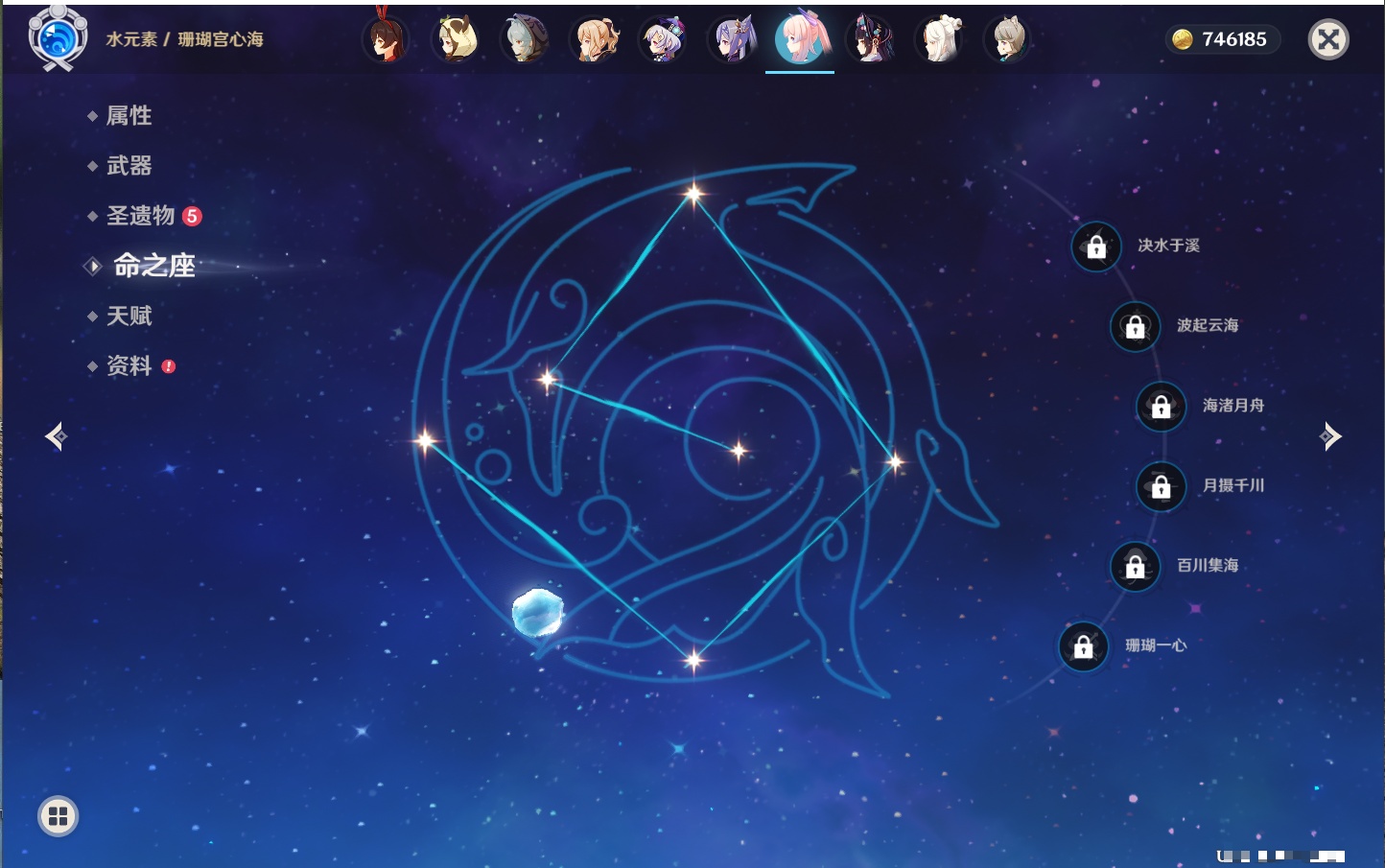The image size is (1385, 868).
Task: Open the grid menu button
Action: pyautogui.click(x=58, y=816)
